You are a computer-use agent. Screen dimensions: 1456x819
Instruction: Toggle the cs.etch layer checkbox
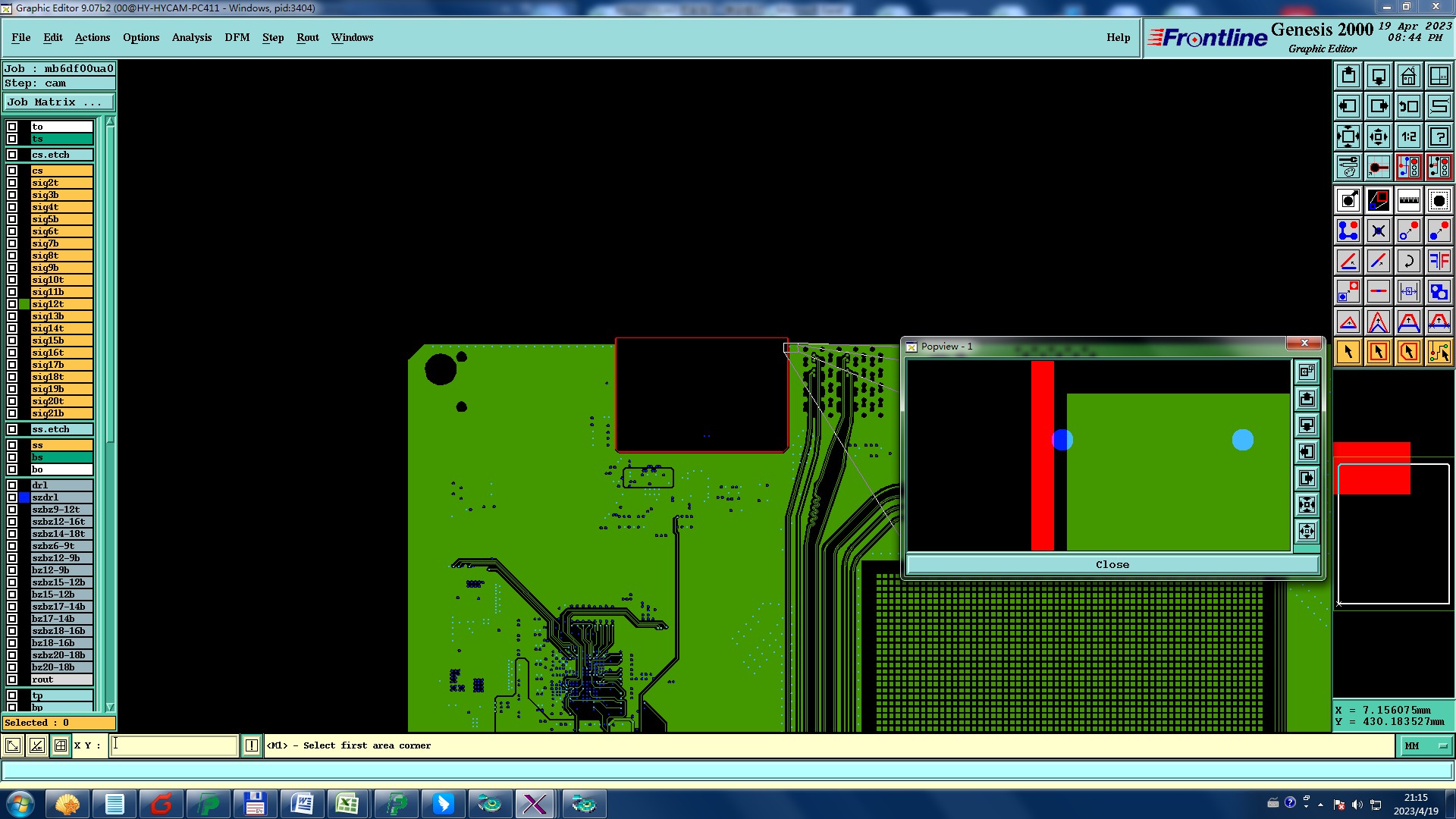pos(12,155)
